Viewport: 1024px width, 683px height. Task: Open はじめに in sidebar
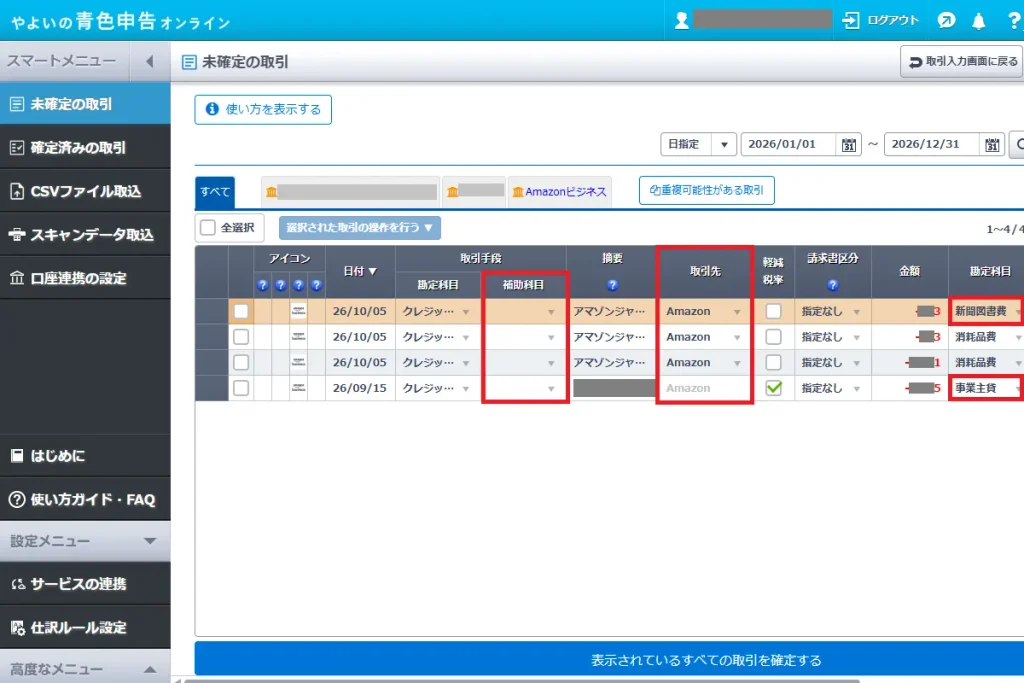point(85,456)
